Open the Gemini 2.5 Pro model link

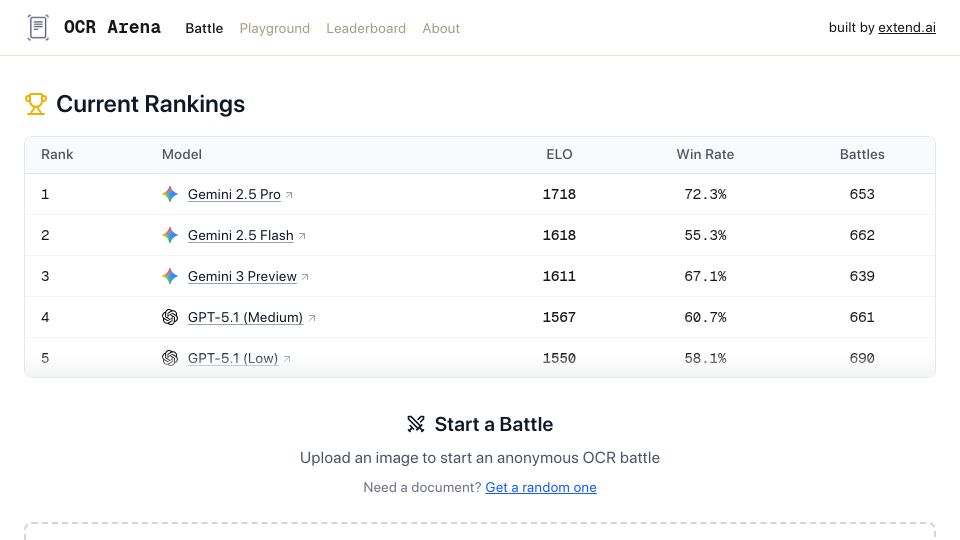[x=234, y=194]
